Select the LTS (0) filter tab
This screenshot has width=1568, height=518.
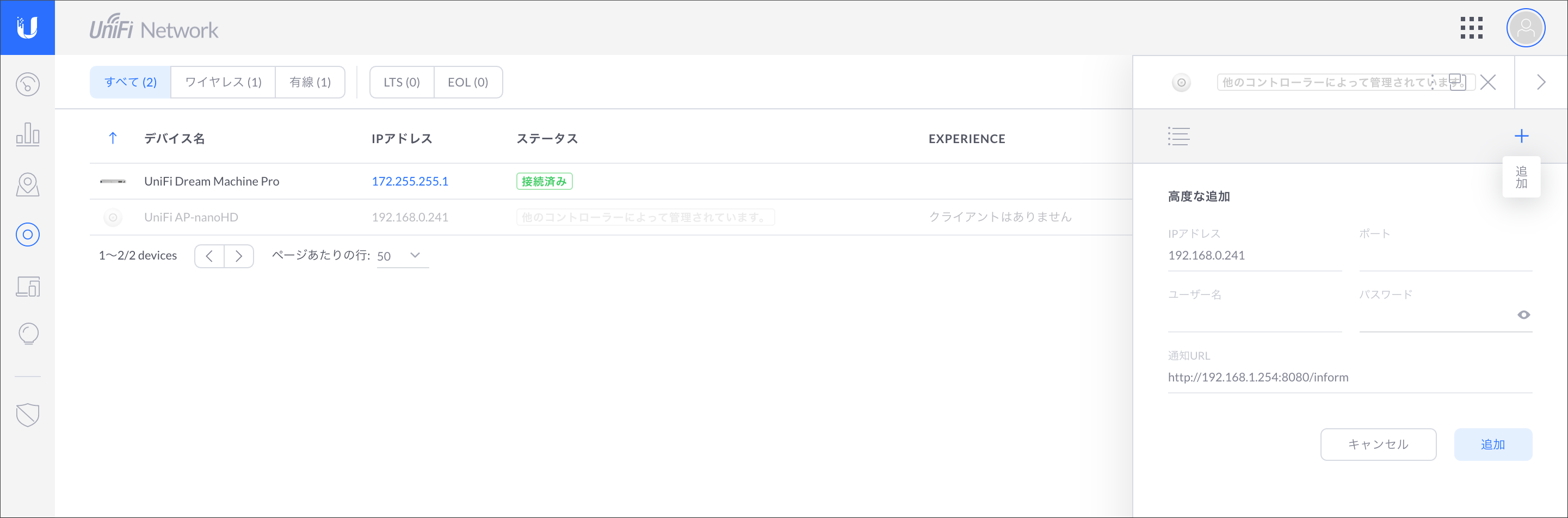[x=402, y=82]
